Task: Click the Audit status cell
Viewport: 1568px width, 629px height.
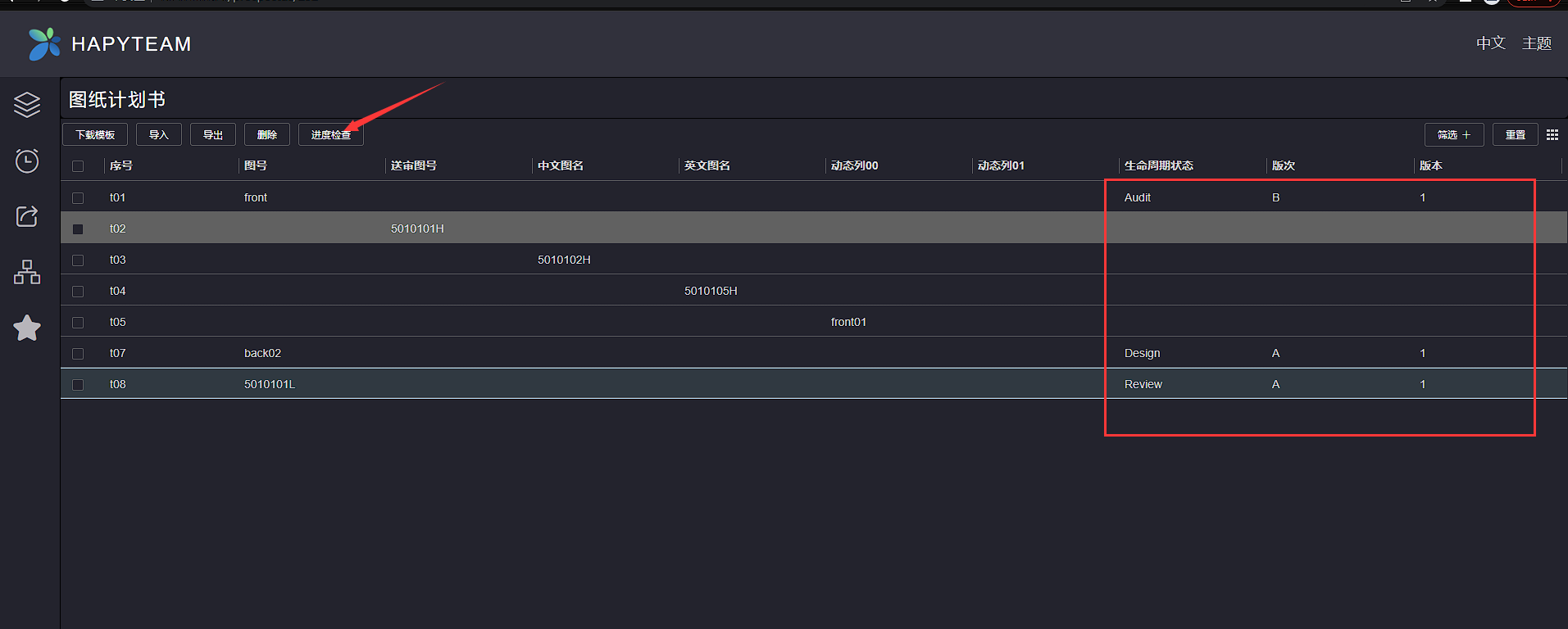Action: pos(1138,197)
